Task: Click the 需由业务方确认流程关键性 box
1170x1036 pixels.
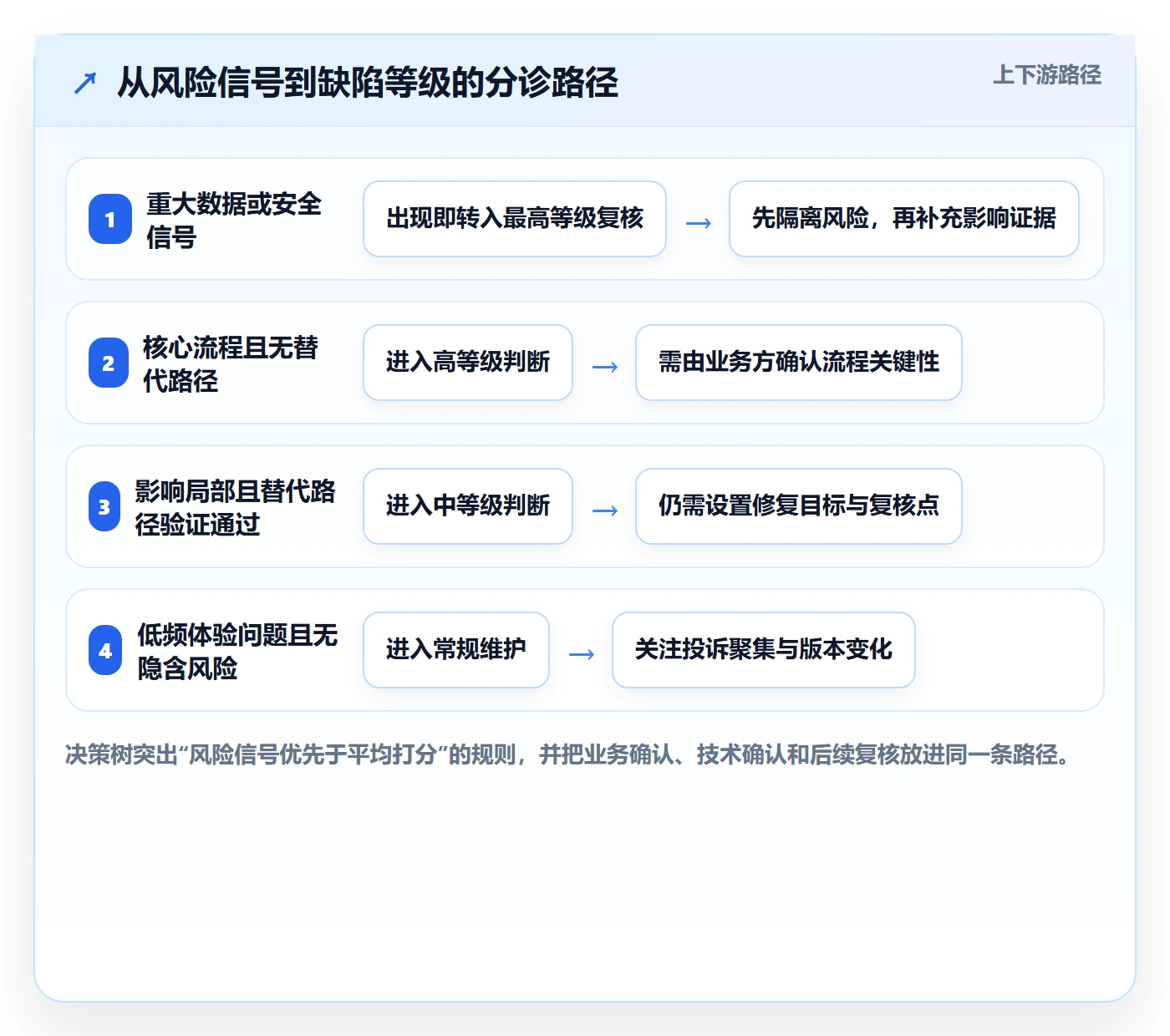Action: coord(799,363)
